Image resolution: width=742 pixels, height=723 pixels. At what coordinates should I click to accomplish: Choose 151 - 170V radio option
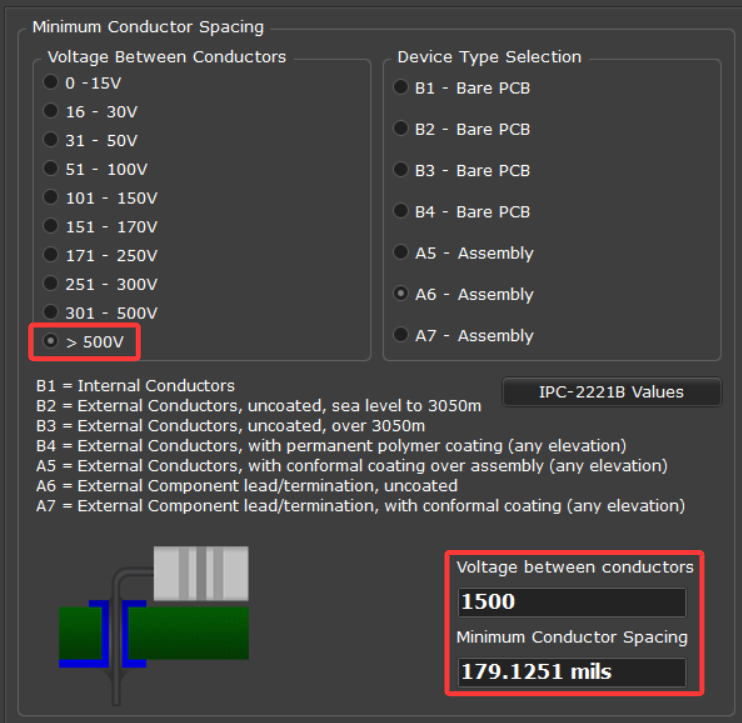click(x=100, y=227)
